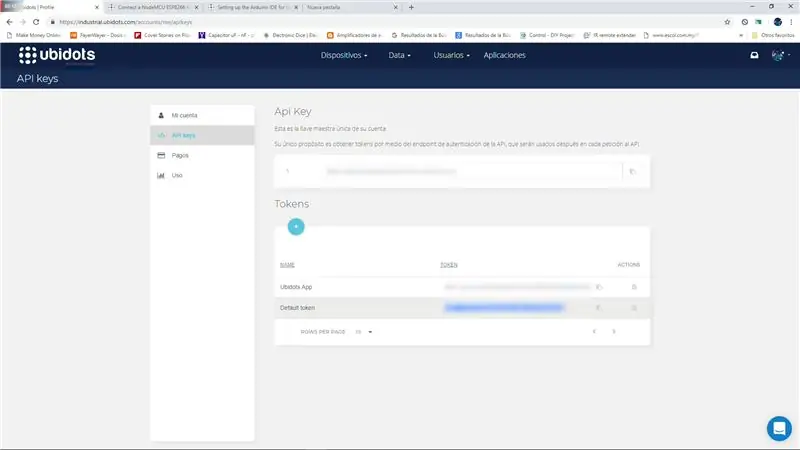This screenshot has width=800, height=450.
Task: Select Mi cuenta in the sidebar
Action: 202,115
